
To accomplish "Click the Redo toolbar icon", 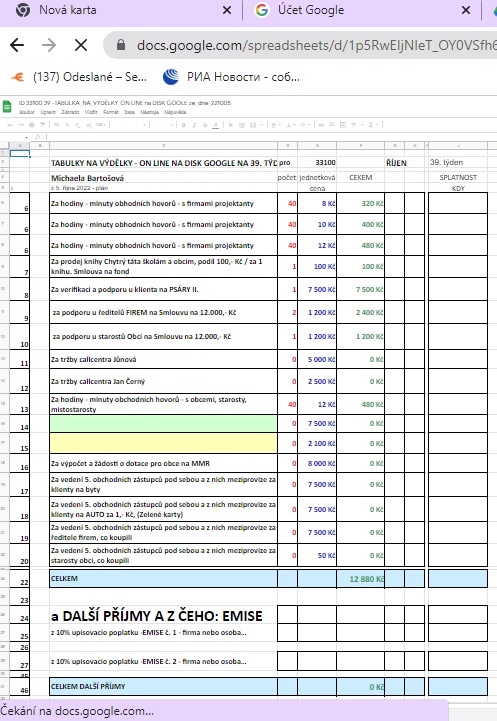I will point(21,125).
